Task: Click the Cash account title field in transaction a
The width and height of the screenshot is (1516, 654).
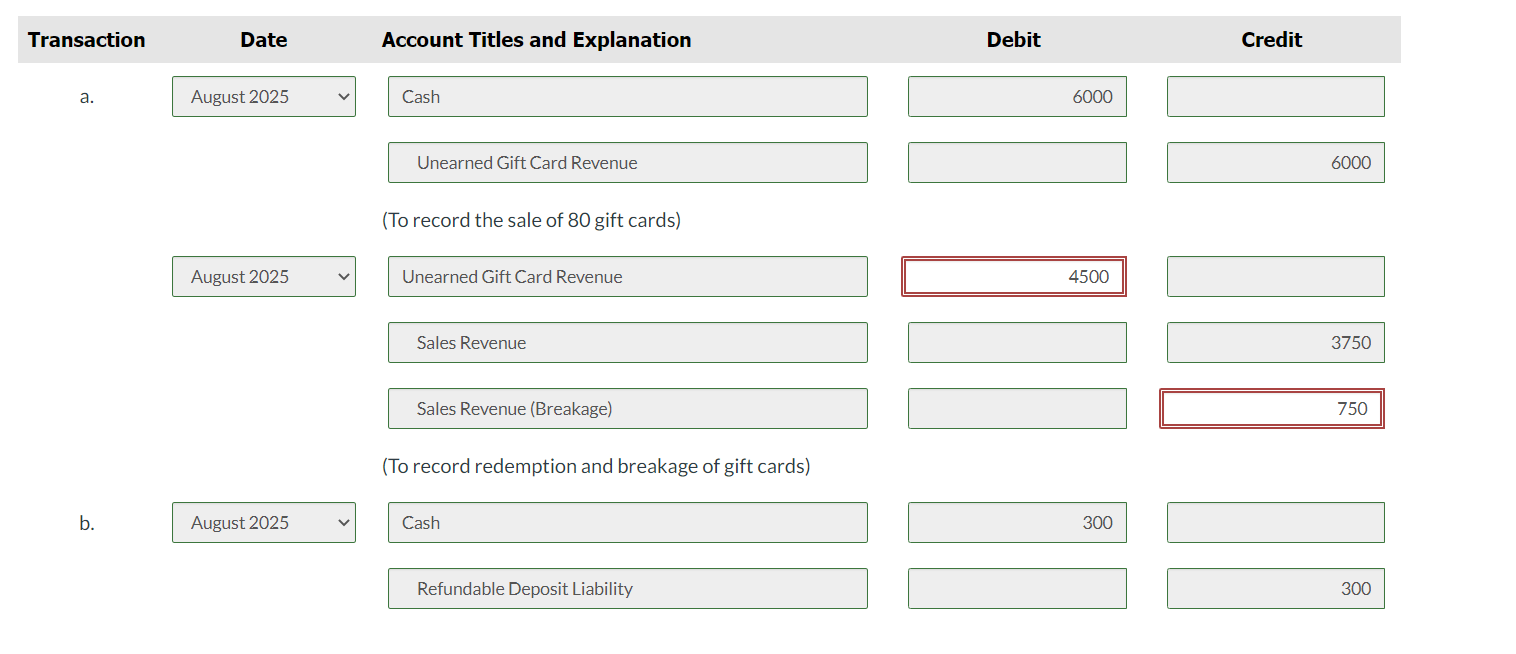Action: pos(627,96)
